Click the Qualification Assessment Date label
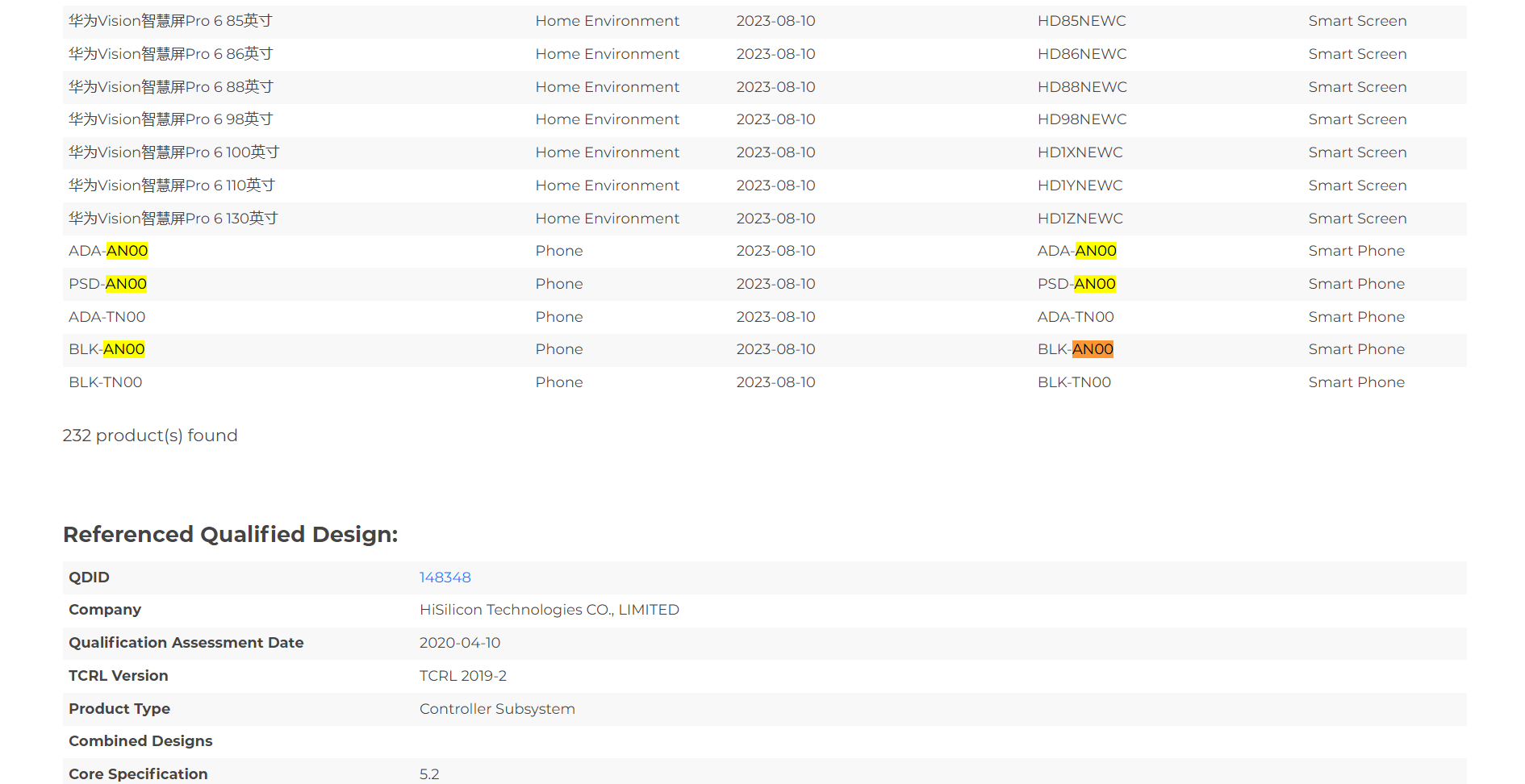 tap(186, 643)
